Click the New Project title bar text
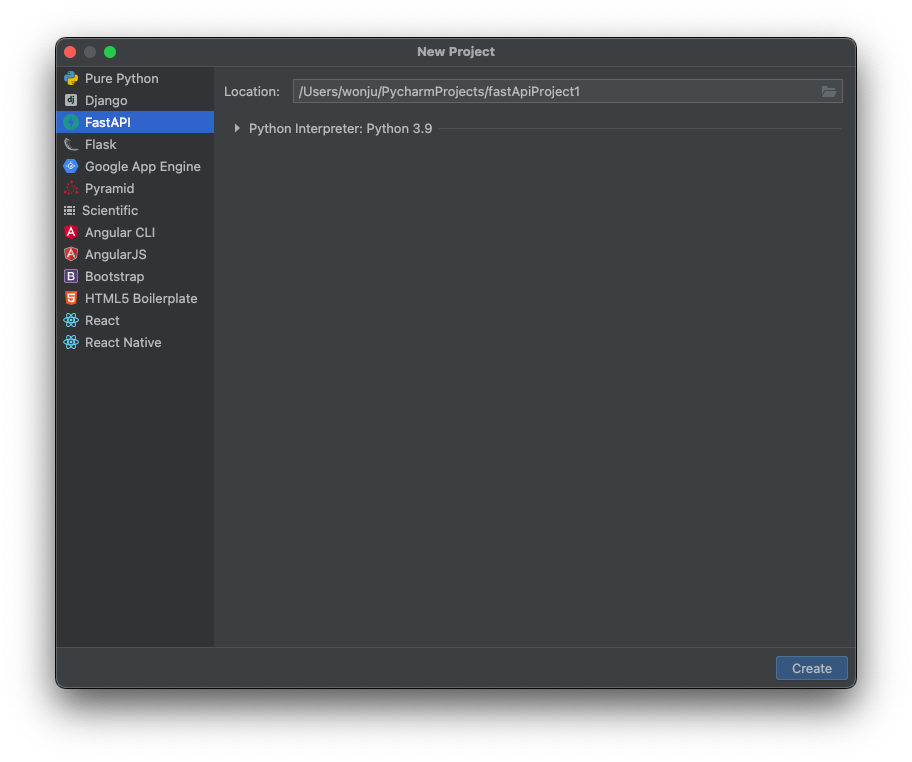The width and height of the screenshot is (912, 762). [x=455, y=52]
